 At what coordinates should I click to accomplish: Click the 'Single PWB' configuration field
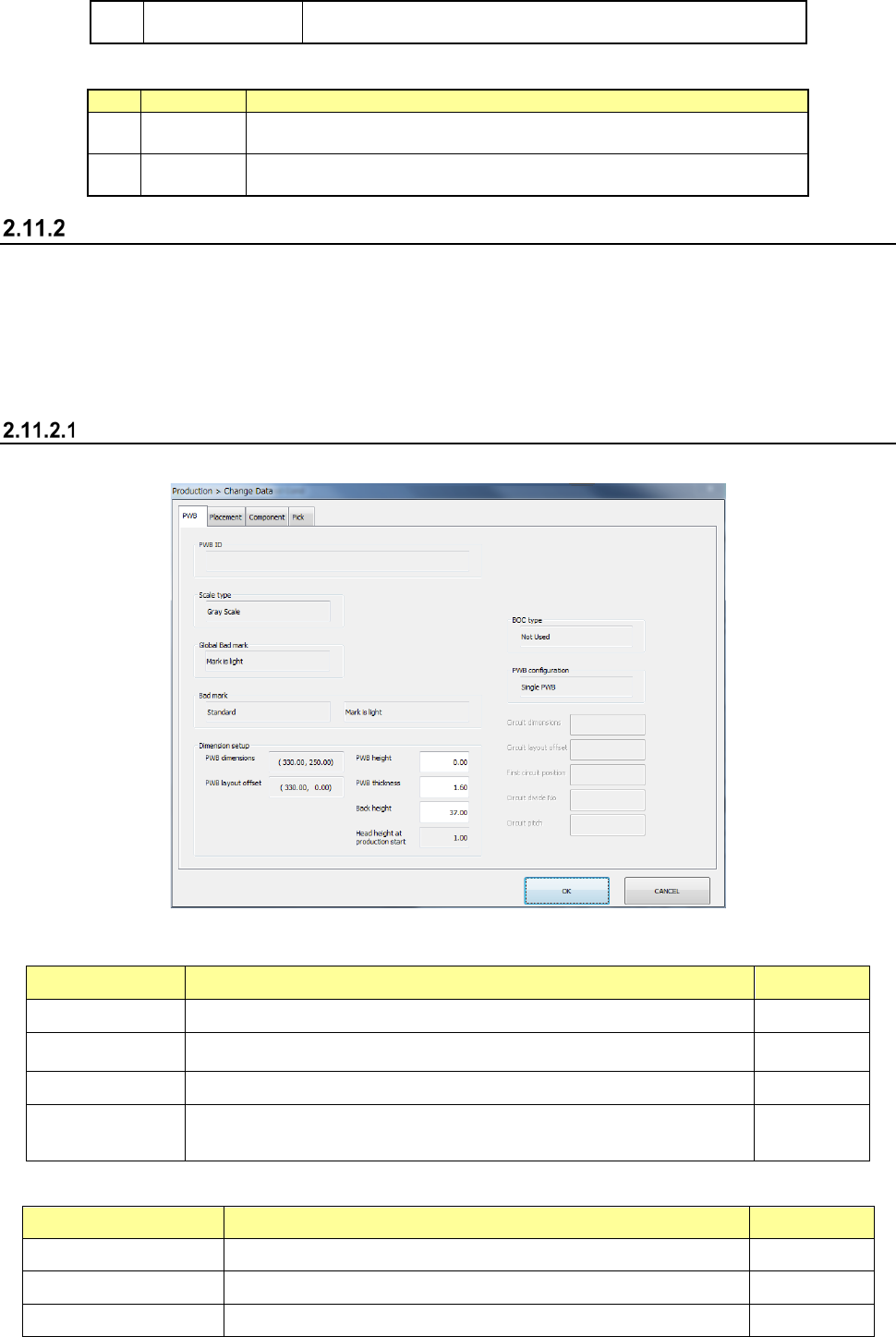click(575, 687)
